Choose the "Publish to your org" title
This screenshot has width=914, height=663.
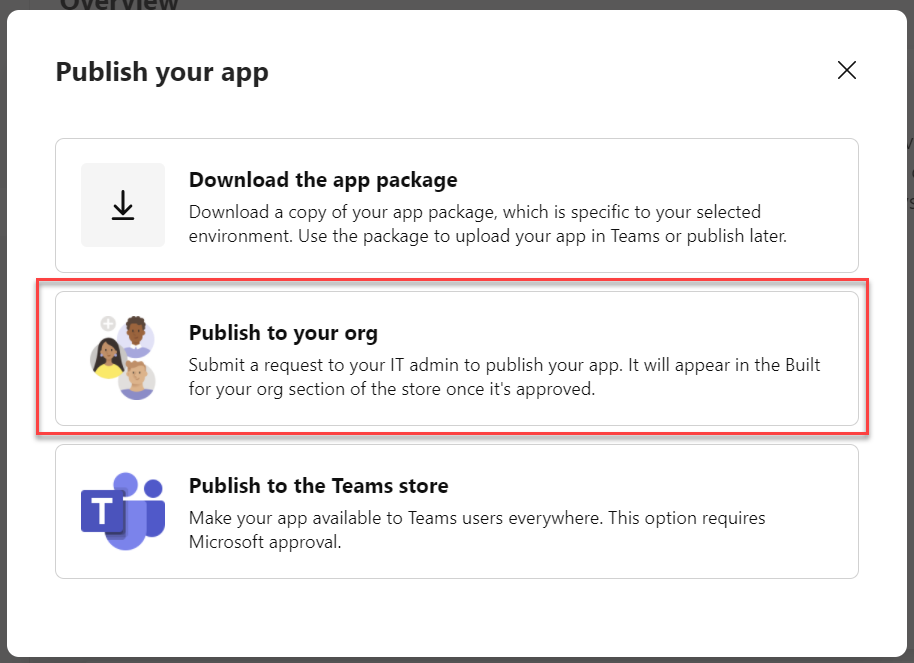click(283, 333)
